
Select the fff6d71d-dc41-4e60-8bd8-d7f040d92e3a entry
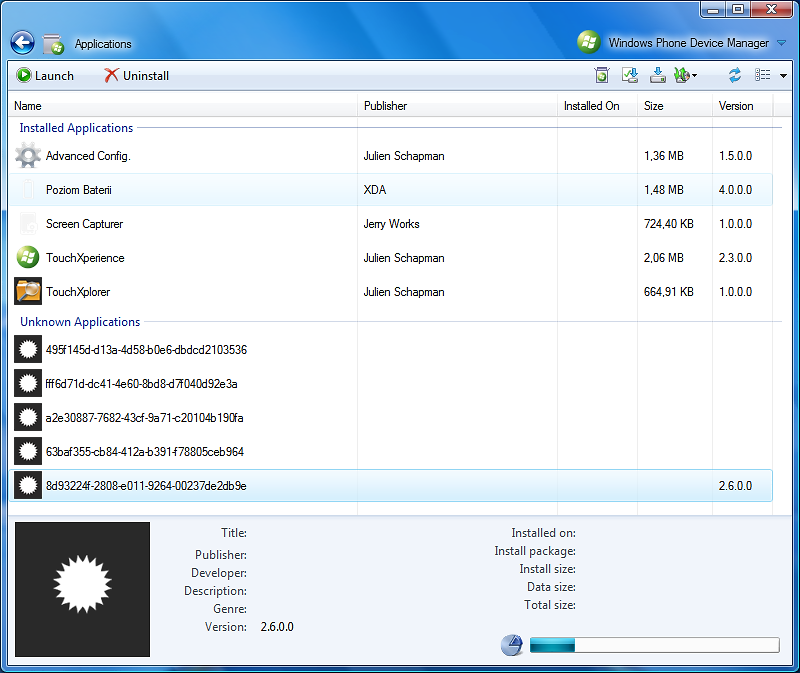[x=141, y=384]
